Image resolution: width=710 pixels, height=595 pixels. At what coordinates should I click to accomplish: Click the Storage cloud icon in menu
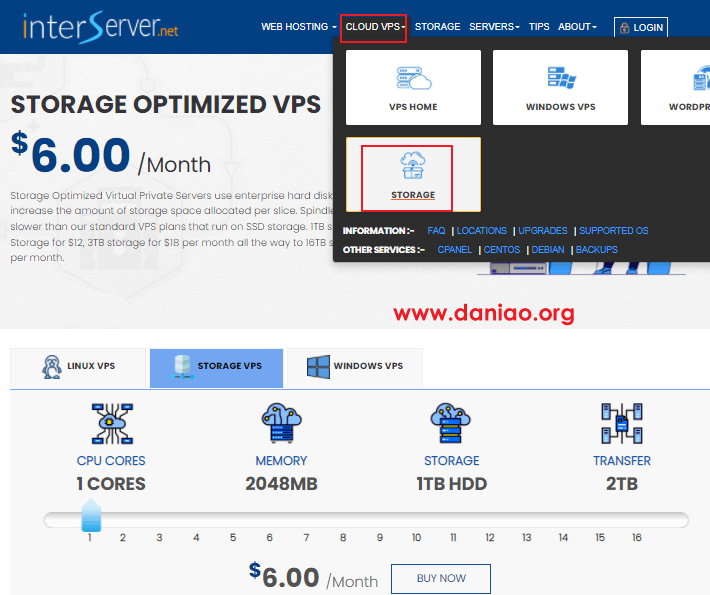click(x=413, y=165)
